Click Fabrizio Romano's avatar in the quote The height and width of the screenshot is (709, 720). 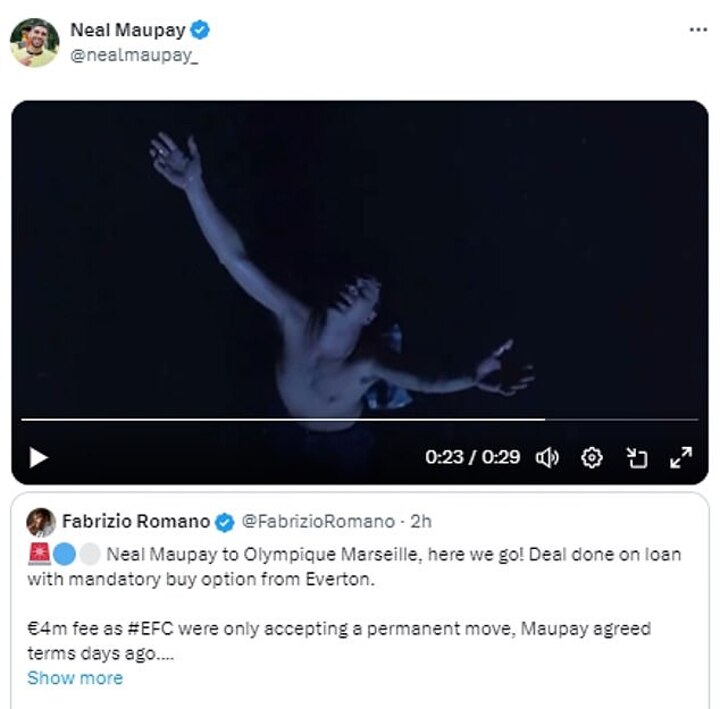41,522
